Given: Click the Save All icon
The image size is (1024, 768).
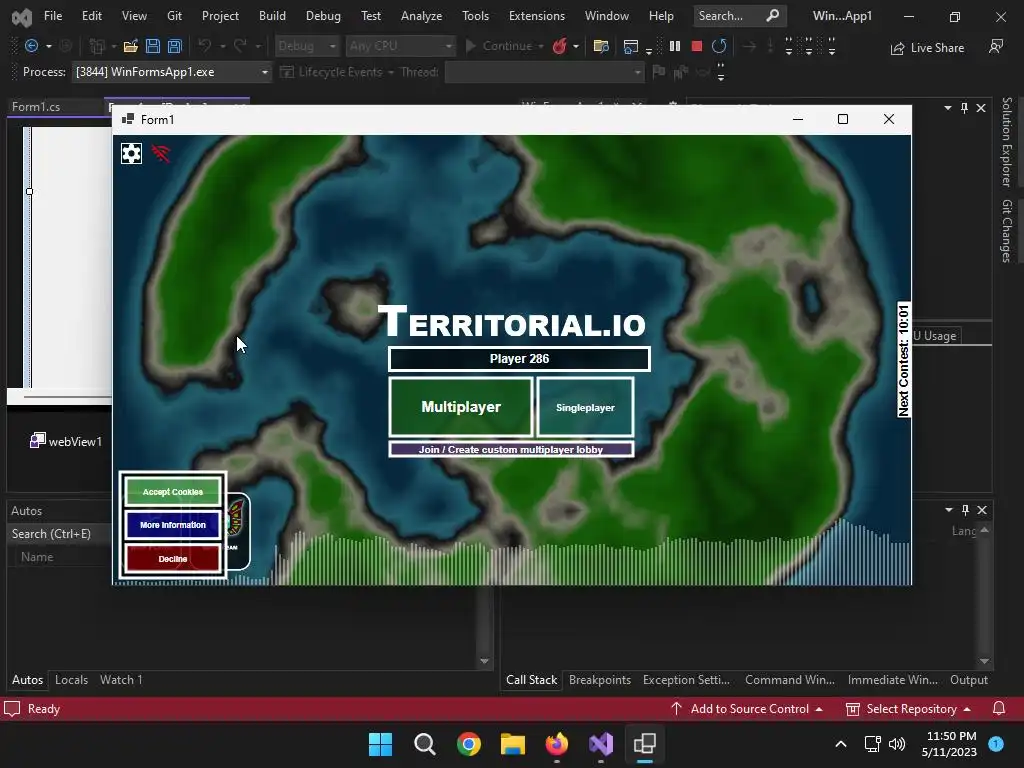Looking at the screenshot, I should [174, 46].
